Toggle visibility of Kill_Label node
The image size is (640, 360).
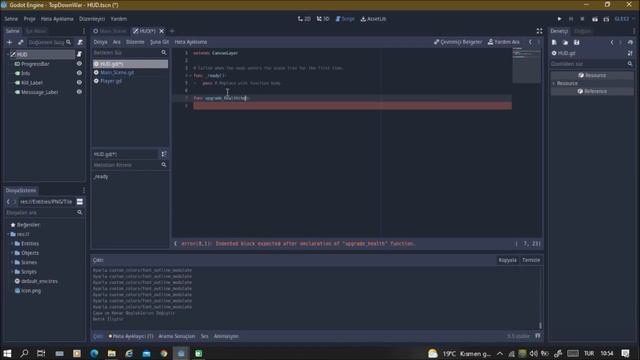[x=79, y=82]
